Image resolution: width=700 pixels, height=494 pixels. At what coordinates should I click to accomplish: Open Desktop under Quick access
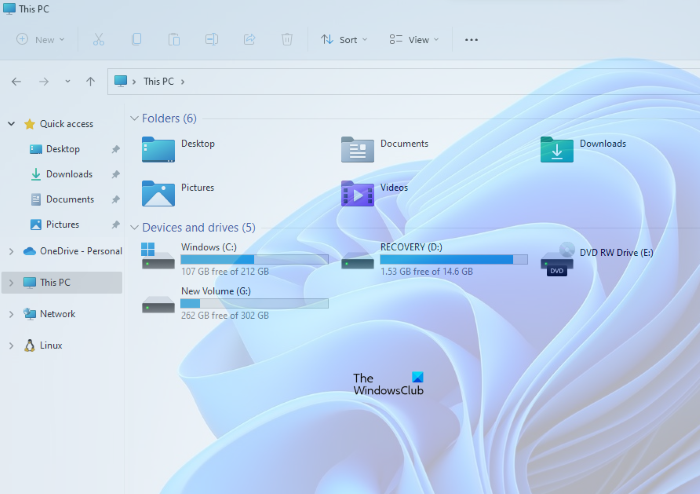[x=62, y=149]
